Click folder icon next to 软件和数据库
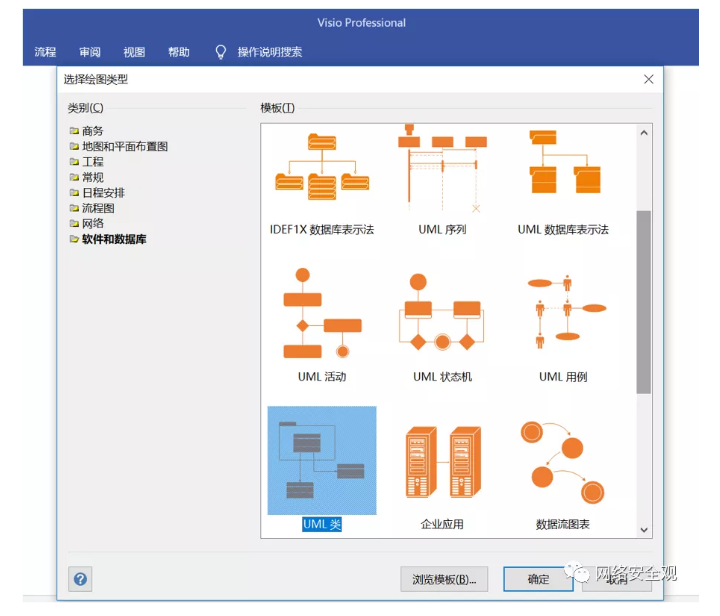Screen dimensions: 720x616 tap(74, 239)
